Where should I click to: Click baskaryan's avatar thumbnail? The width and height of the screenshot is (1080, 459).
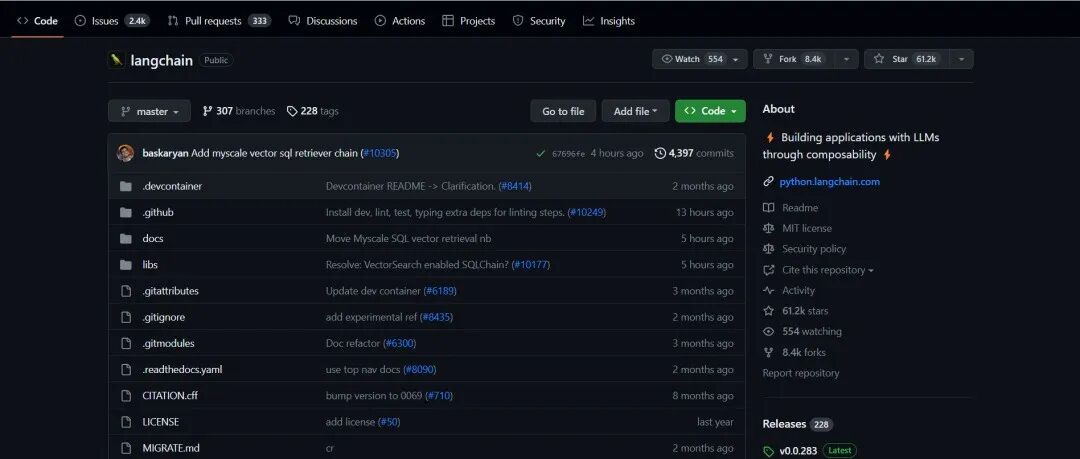click(125, 153)
